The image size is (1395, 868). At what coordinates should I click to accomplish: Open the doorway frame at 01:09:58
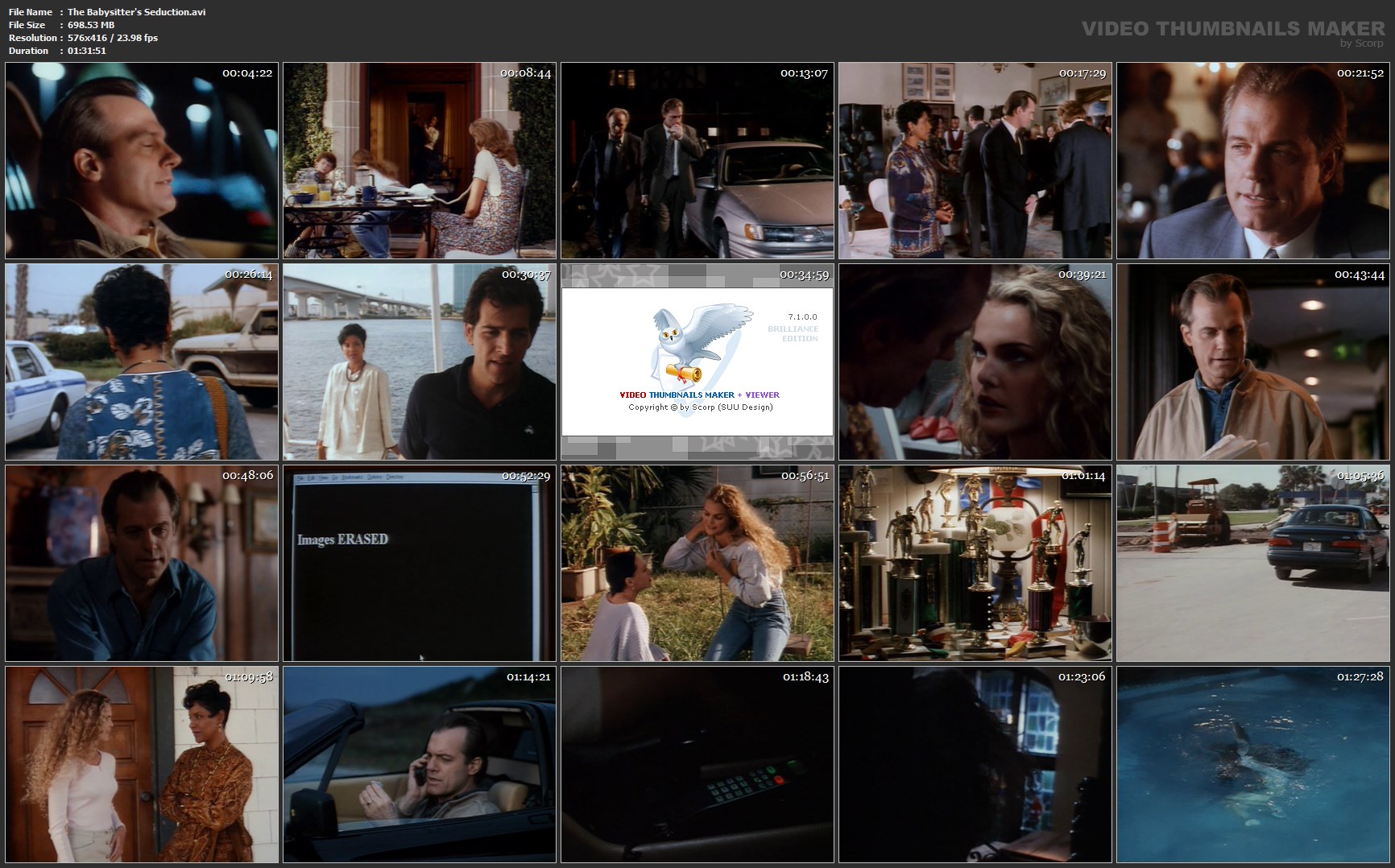pos(142,764)
